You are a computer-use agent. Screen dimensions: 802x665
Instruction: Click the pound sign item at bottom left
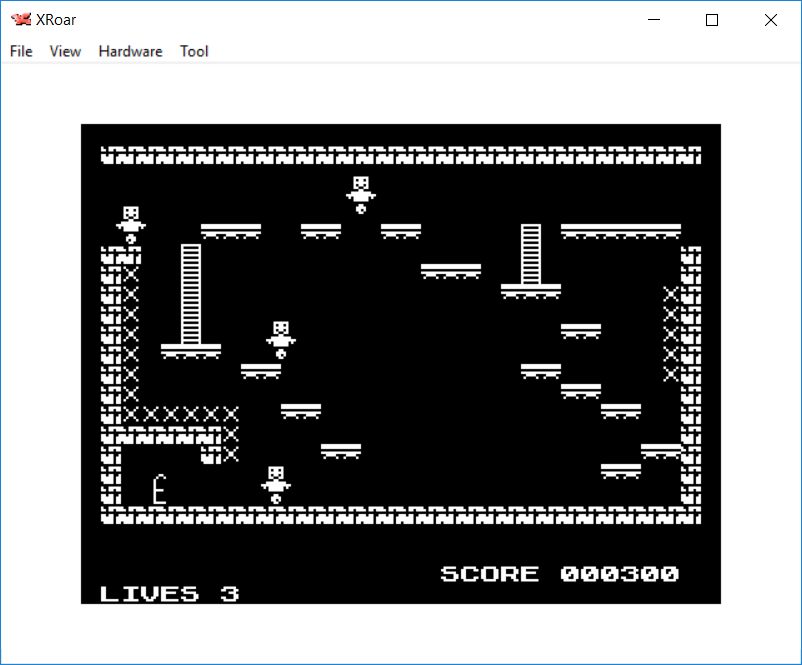pyautogui.click(x=158, y=490)
